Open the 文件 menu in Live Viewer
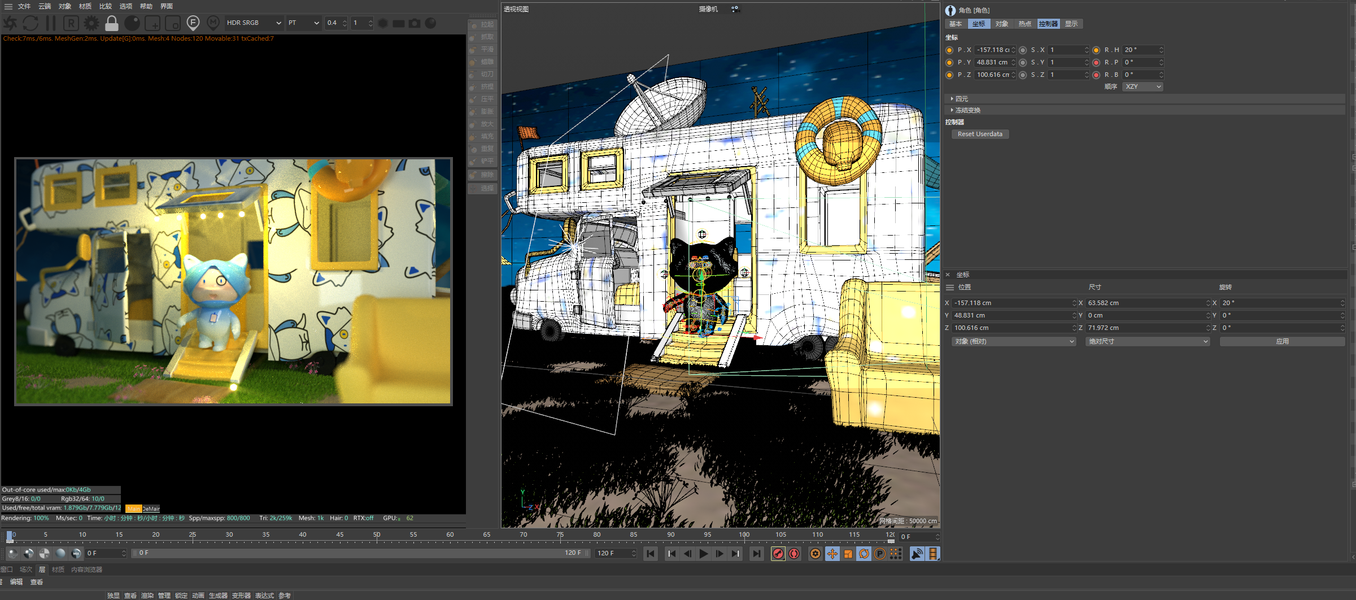 click(24, 6)
